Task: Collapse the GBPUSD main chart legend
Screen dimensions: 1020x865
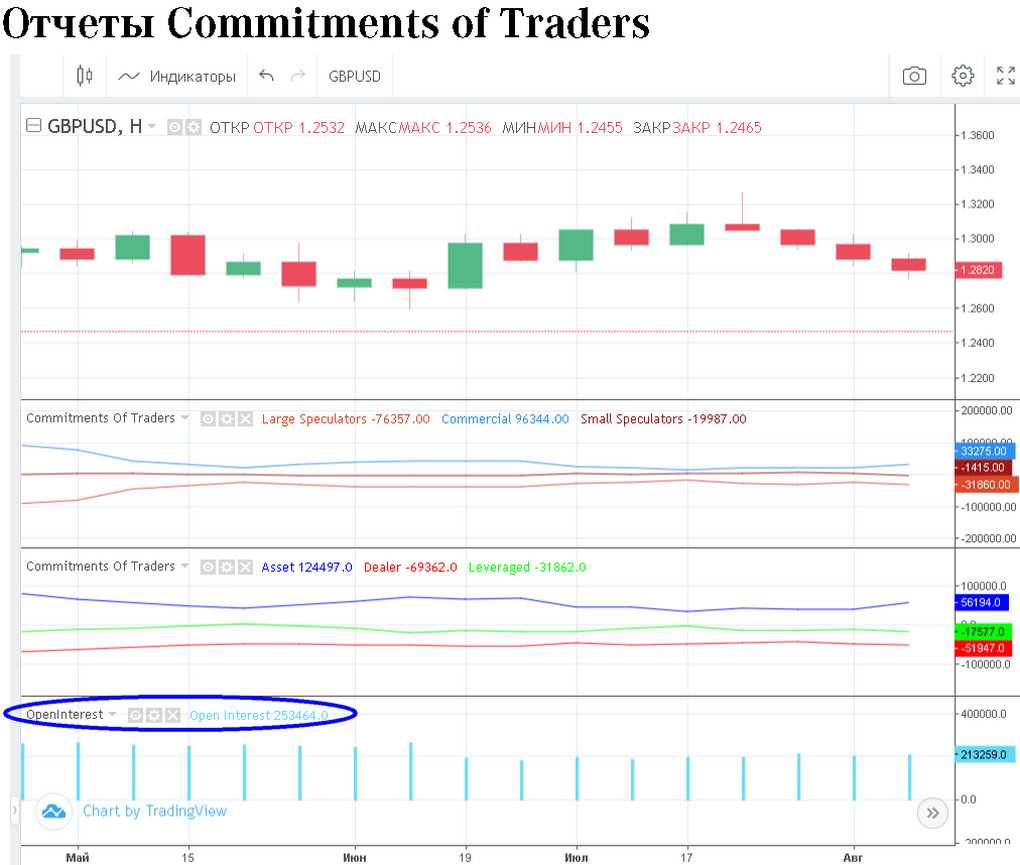Action: click(x=33, y=127)
